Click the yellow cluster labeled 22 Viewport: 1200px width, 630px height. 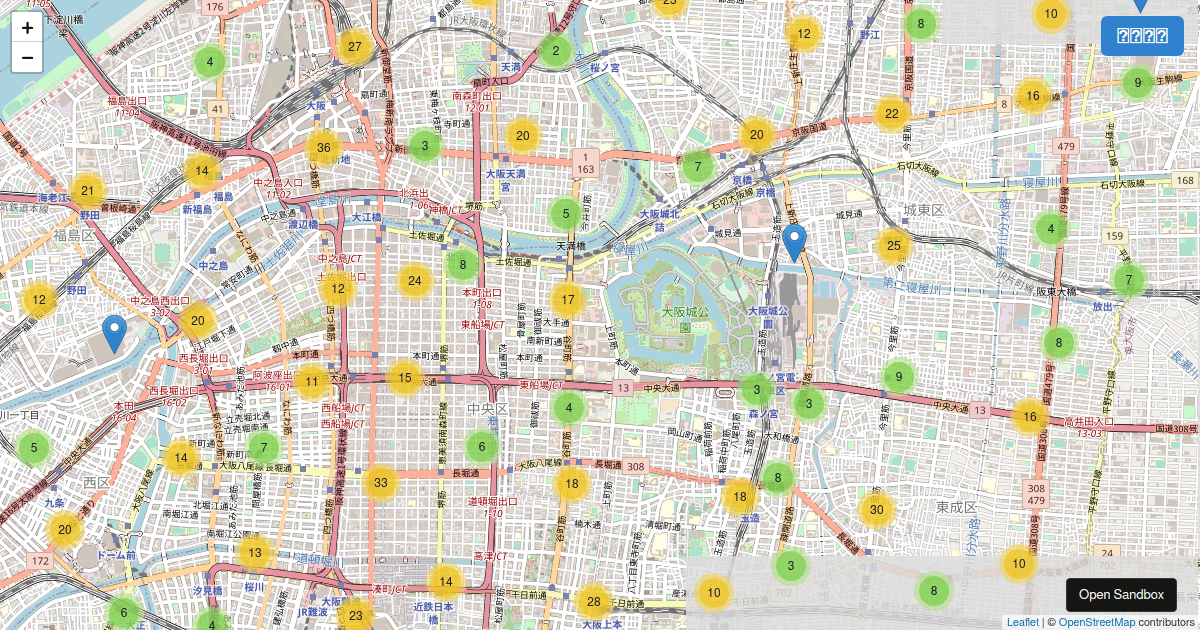(891, 114)
